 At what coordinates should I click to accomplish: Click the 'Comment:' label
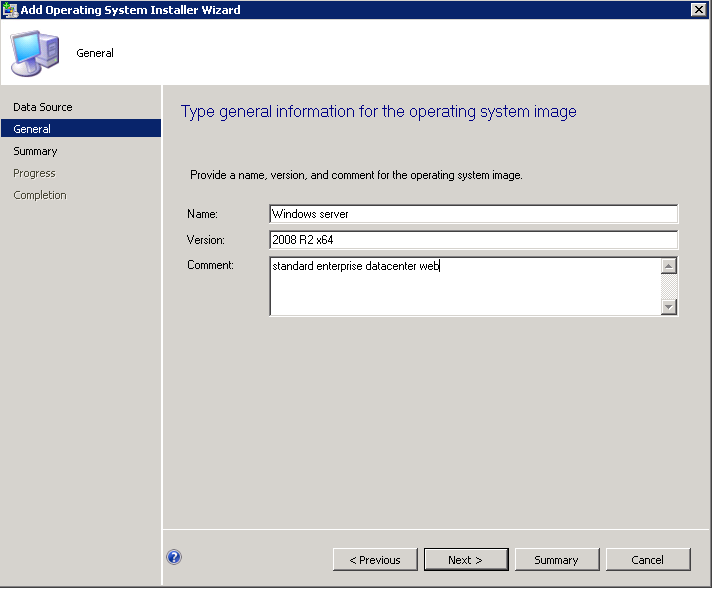click(x=210, y=265)
